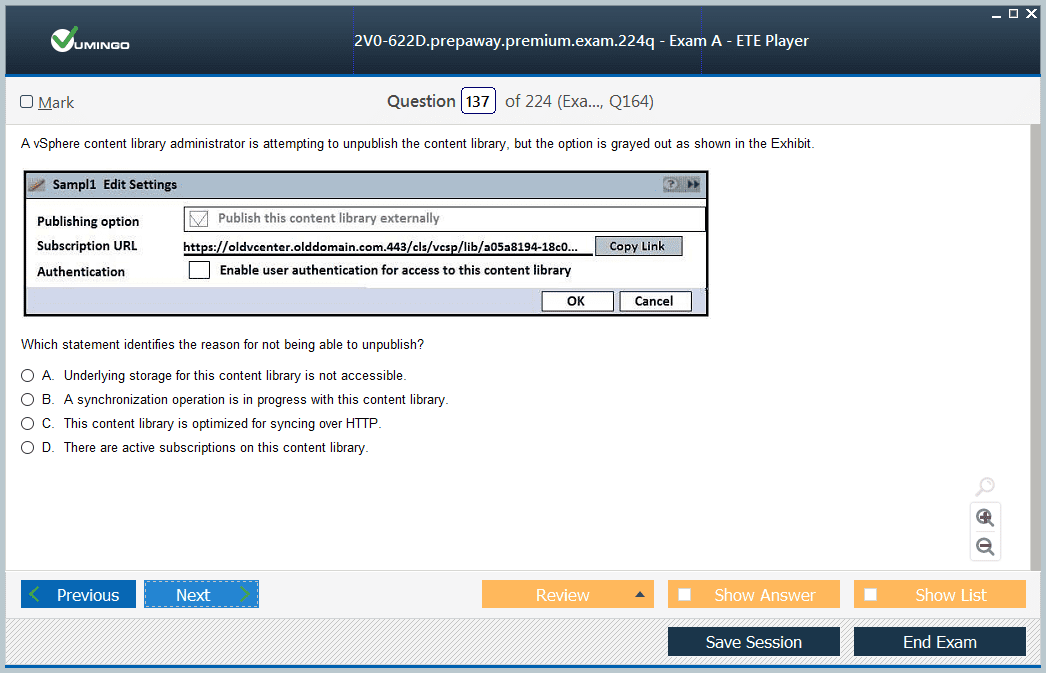Click OK in the Edit Settings exhibit
Viewport: 1046px width, 673px height.
pyautogui.click(x=576, y=301)
